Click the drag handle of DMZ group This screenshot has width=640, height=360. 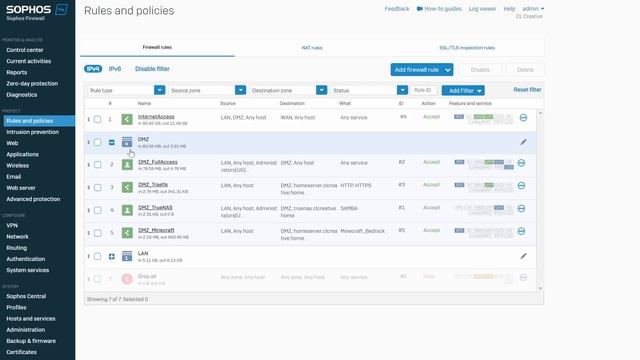(x=89, y=142)
